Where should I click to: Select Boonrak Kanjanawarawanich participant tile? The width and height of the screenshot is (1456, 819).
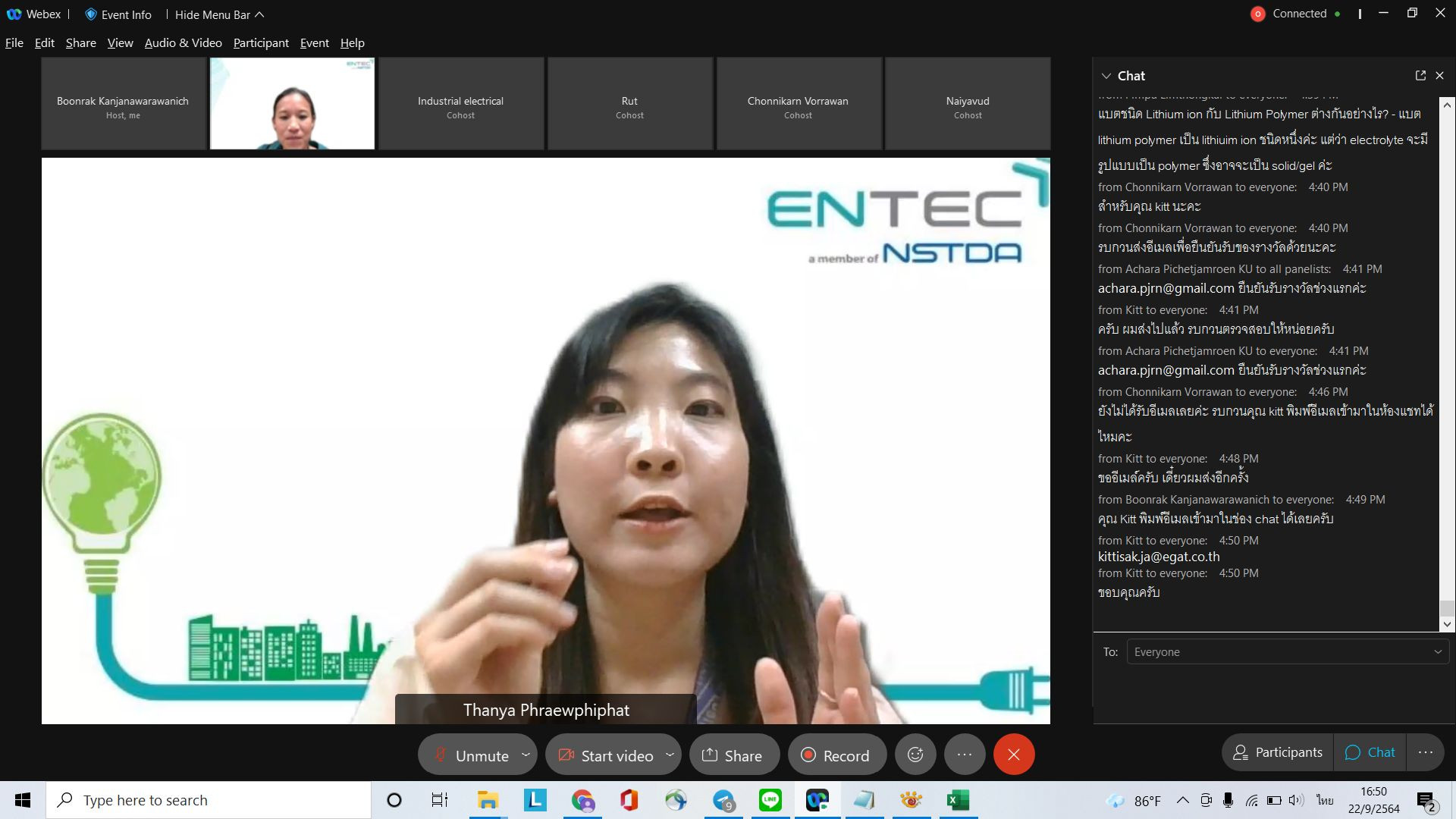(123, 103)
